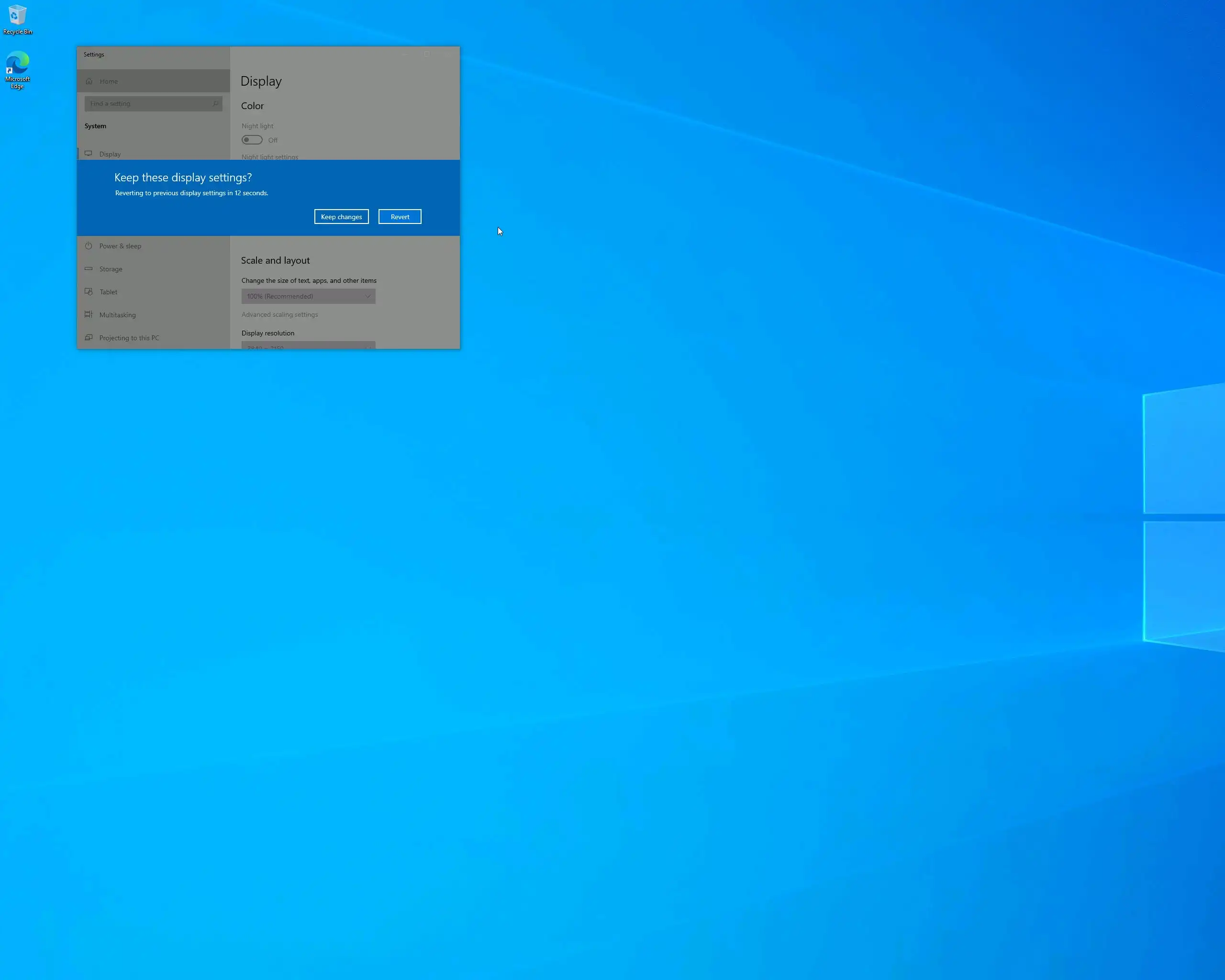Click the Storage drive icon

pyautogui.click(x=89, y=269)
